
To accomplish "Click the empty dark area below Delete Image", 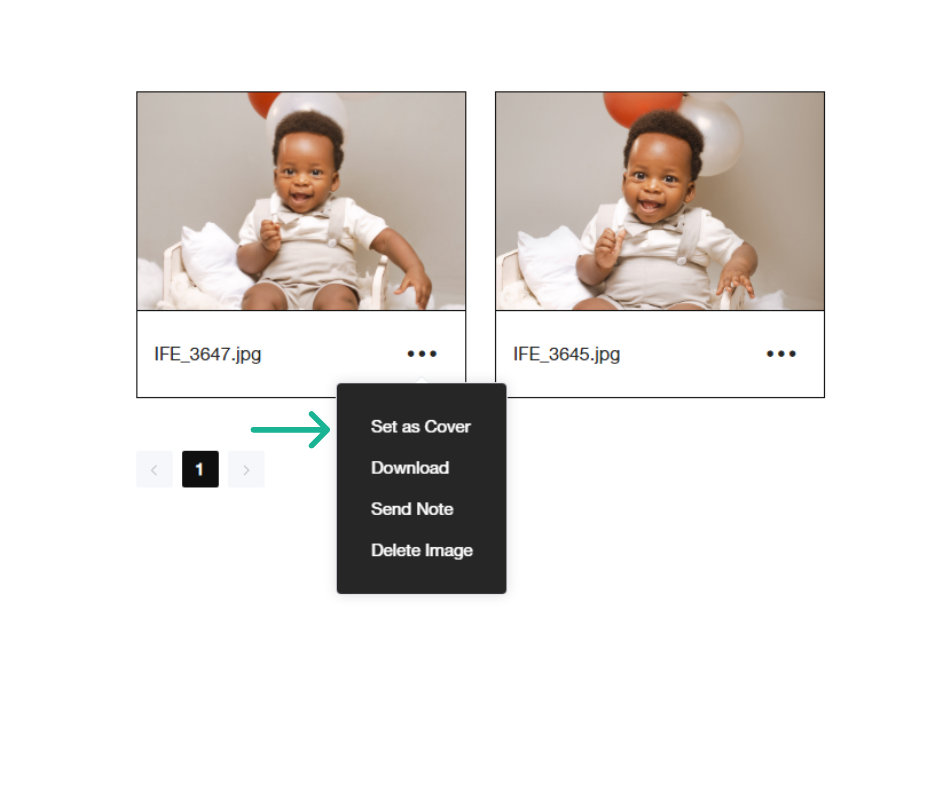I will pos(421,578).
